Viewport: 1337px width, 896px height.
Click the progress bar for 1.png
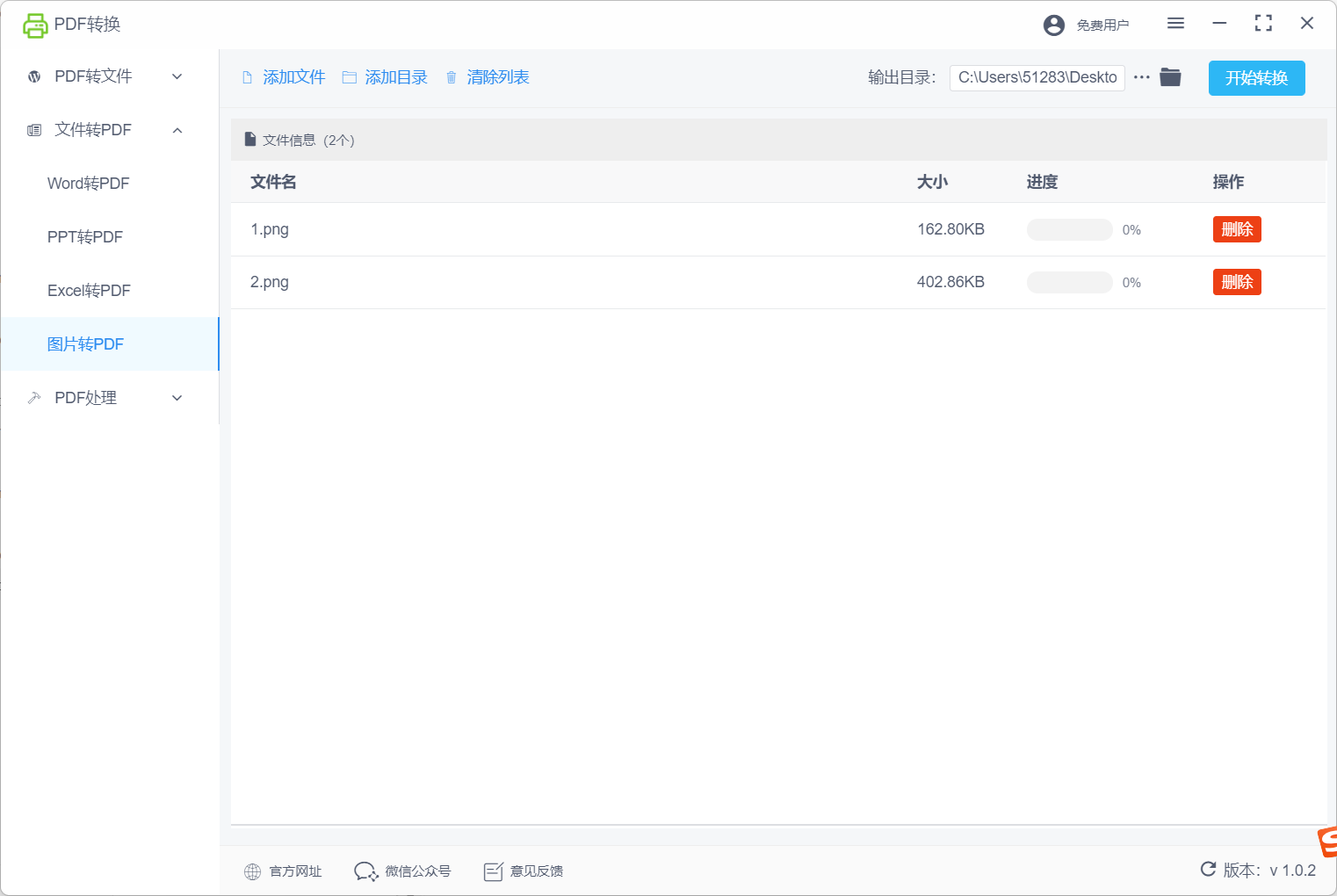[1070, 229]
